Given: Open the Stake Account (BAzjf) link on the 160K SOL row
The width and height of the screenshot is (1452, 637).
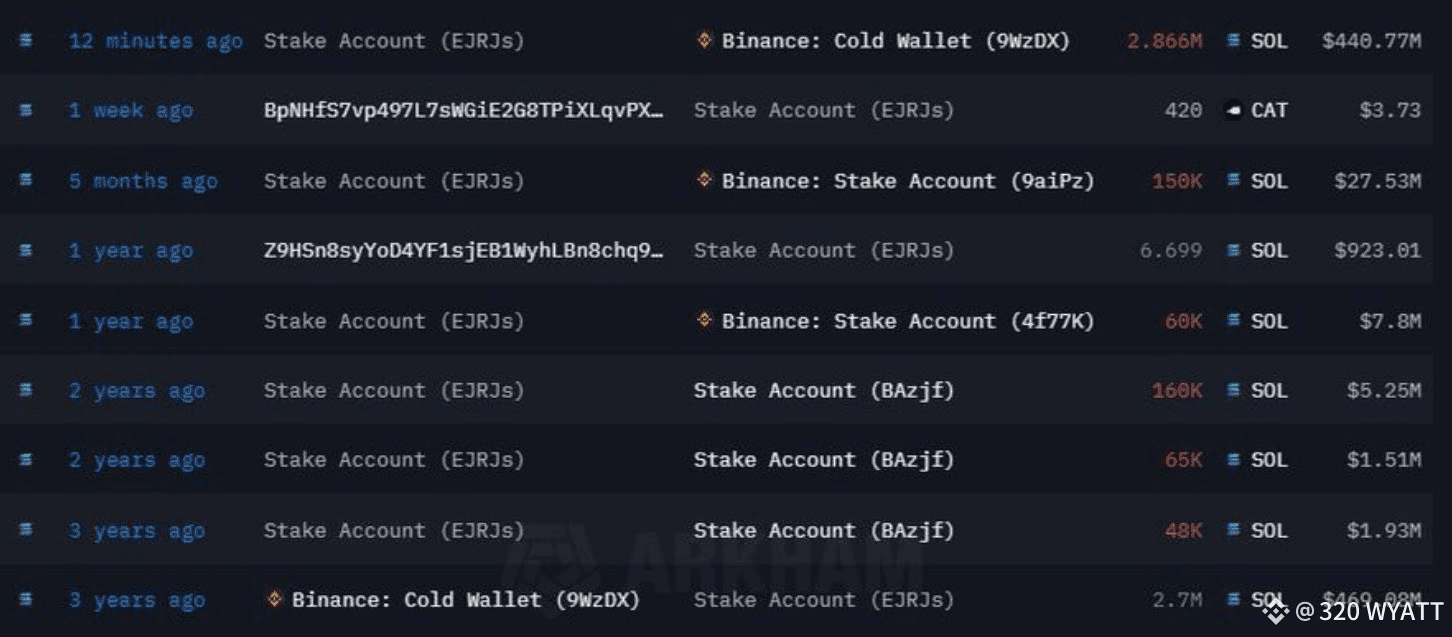Looking at the screenshot, I should tap(824, 391).
